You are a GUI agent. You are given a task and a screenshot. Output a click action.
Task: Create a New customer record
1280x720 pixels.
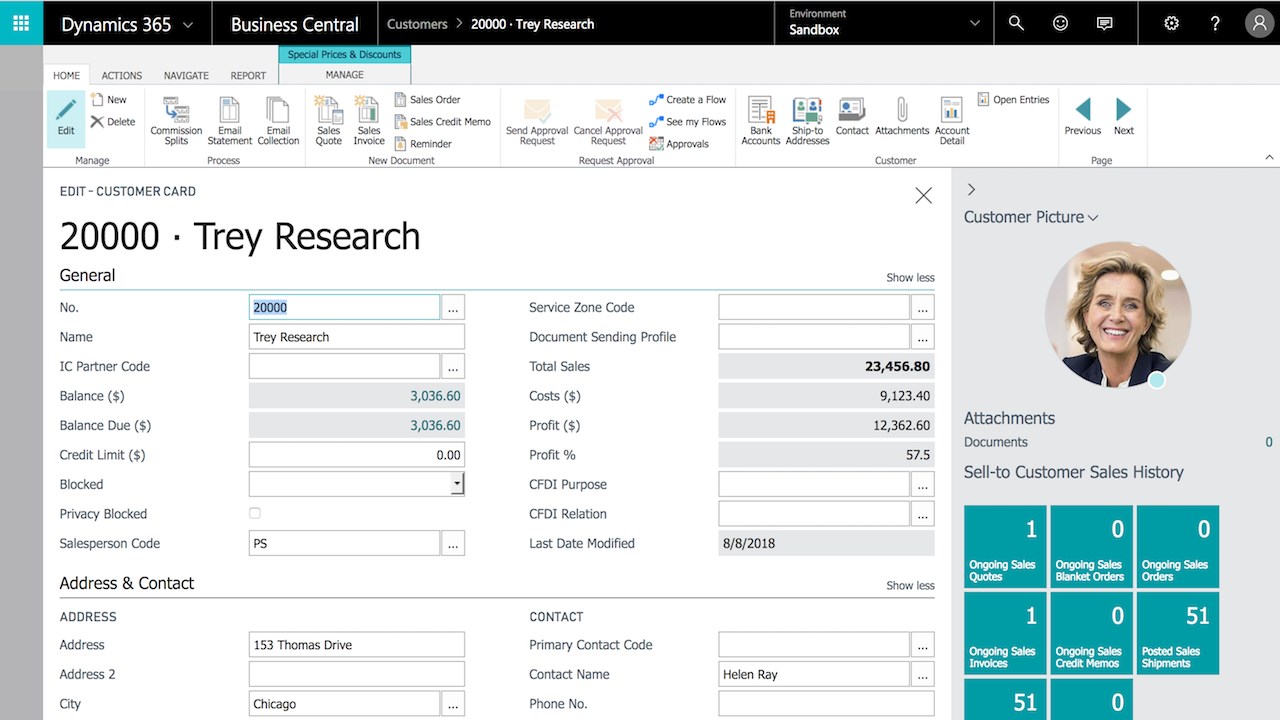coord(109,100)
